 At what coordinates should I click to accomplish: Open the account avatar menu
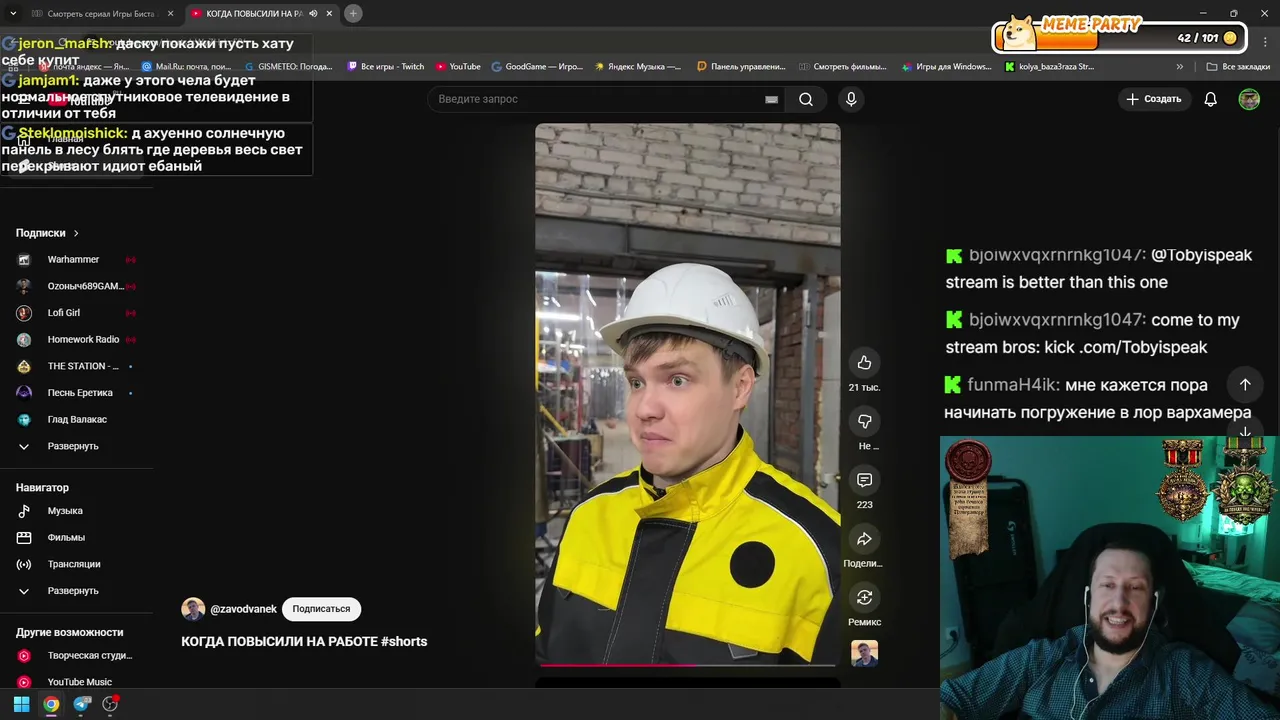[x=1249, y=99]
